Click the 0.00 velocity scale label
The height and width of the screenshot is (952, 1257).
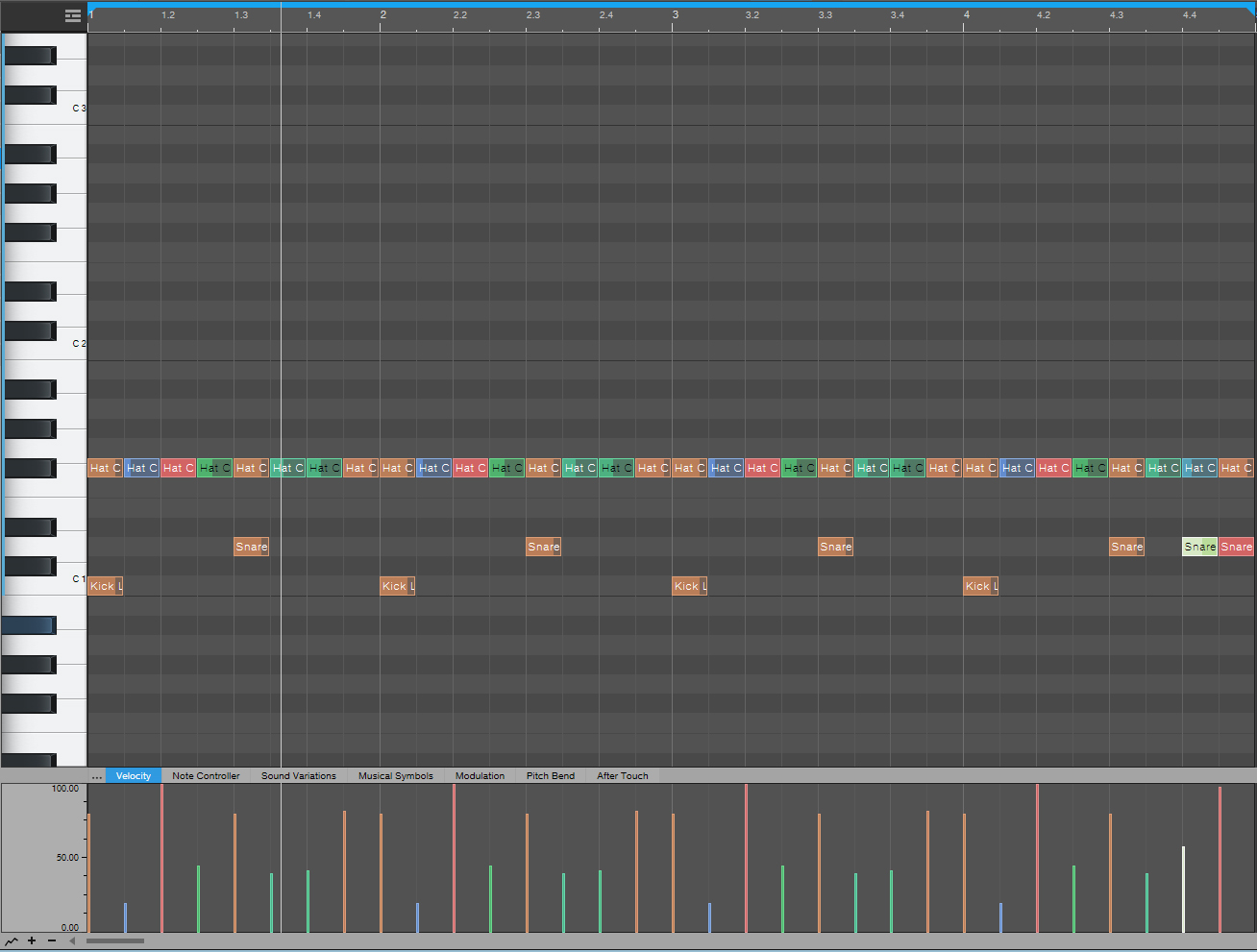[x=70, y=928]
